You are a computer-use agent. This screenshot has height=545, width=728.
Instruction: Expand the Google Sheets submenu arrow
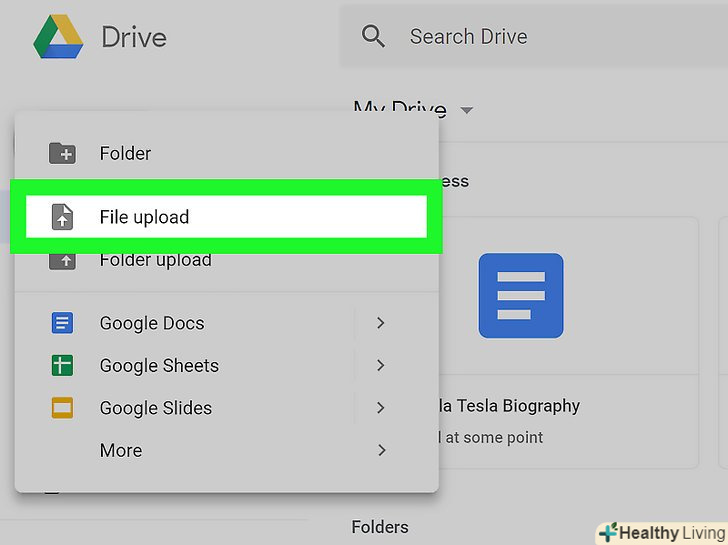tap(381, 366)
